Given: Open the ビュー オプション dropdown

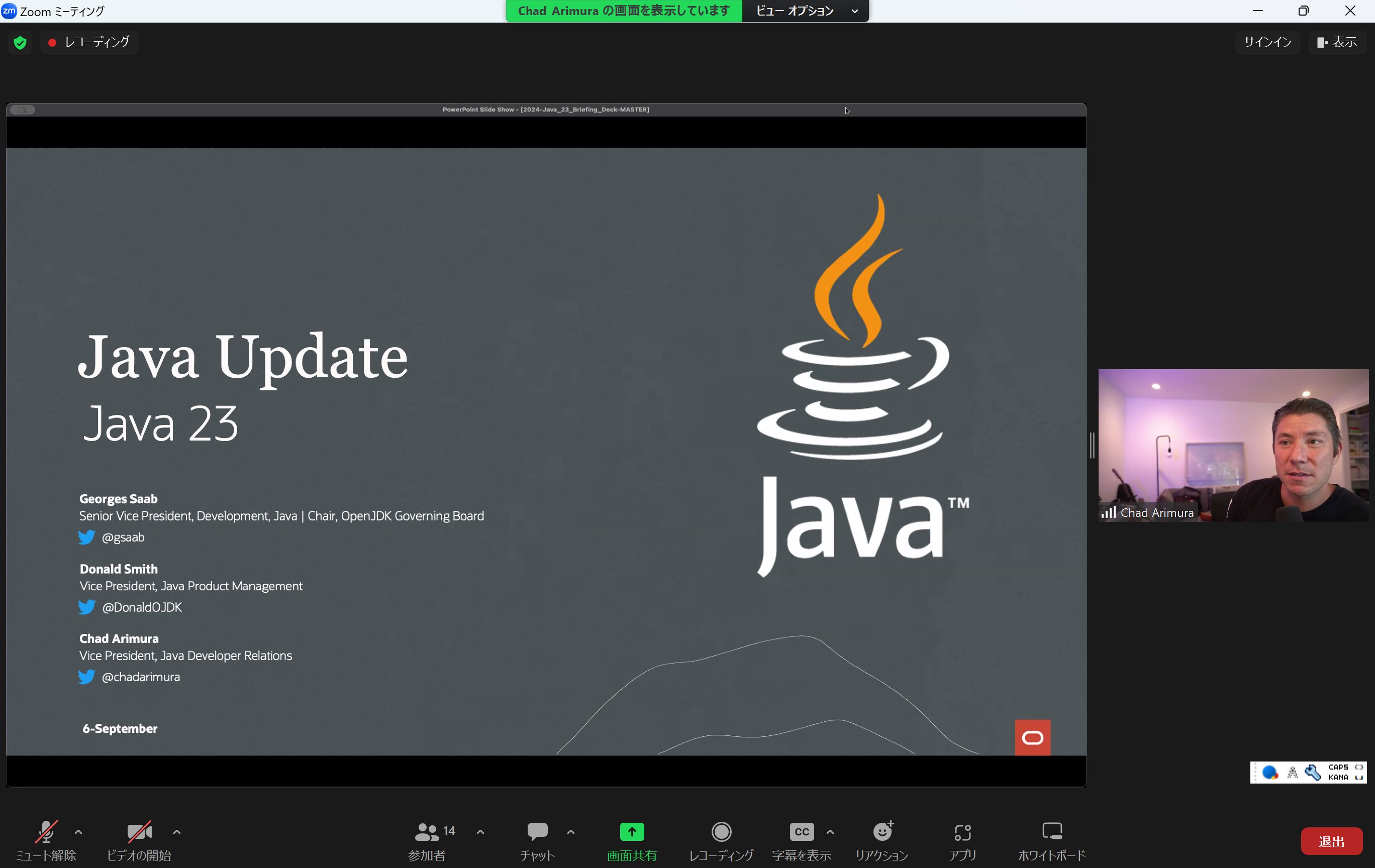Looking at the screenshot, I should (805, 11).
